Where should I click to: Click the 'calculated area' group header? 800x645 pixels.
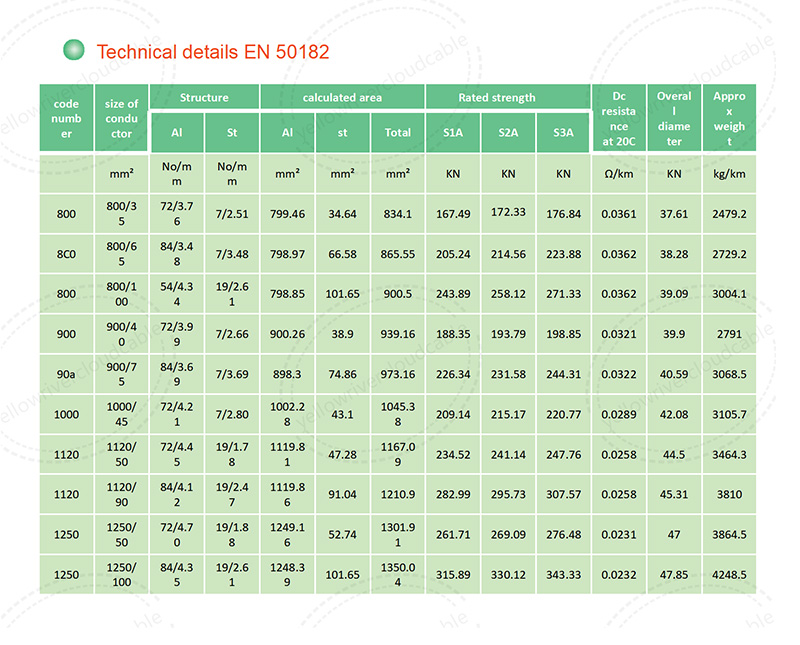pos(342,97)
